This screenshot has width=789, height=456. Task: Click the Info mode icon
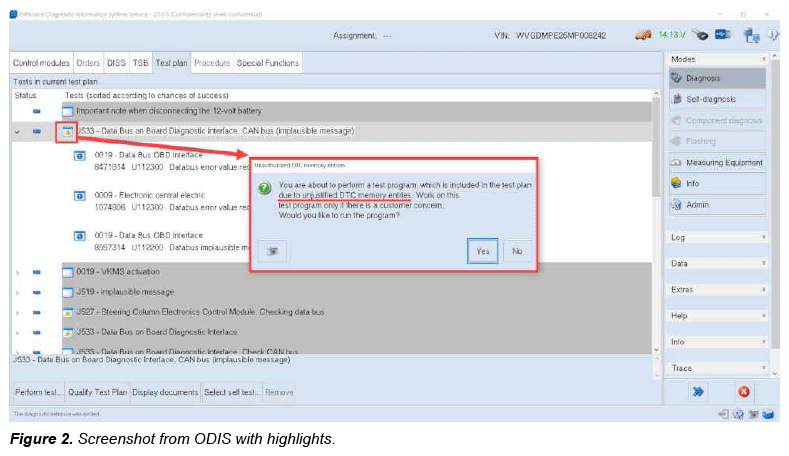click(x=677, y=184)
